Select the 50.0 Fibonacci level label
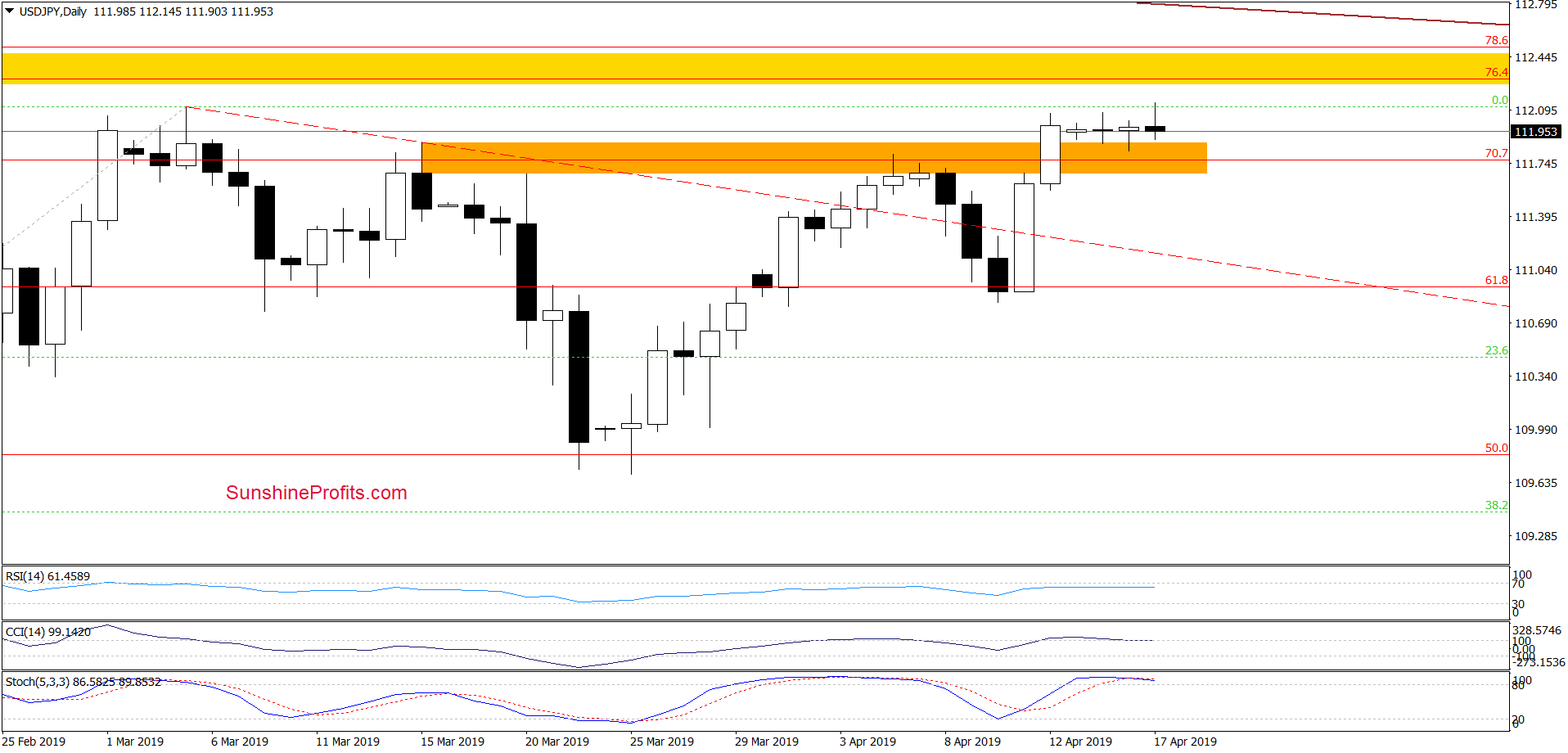This screenshot has height=753, width=1568. (1496, 448)
